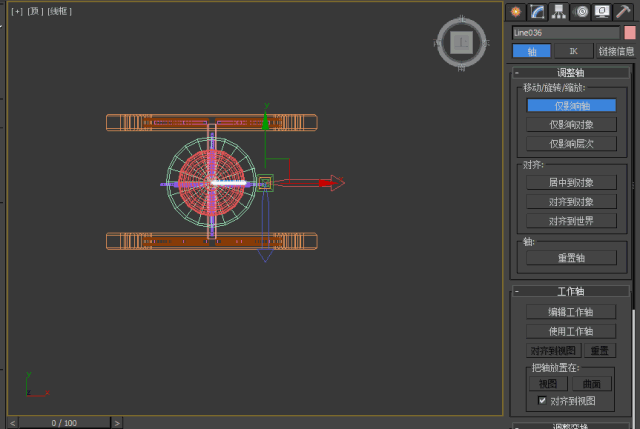Image resolution: width=640 pixels, height=429 pixels.
Task: Open the Motion panel tab
Action: click(x=581, y=11)
